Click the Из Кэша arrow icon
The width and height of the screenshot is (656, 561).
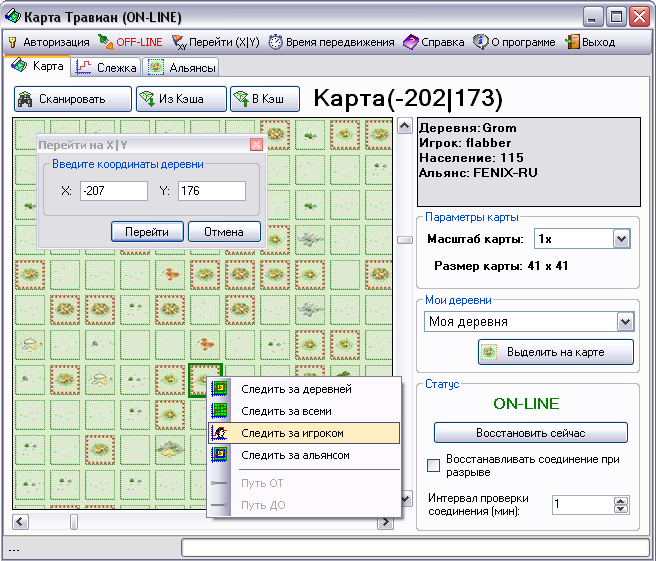[147, 99]
